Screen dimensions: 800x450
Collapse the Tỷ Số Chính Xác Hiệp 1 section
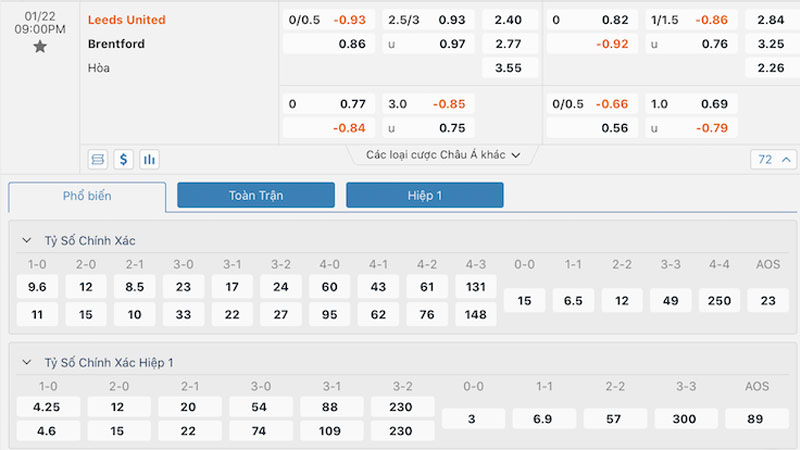(x=27, y=362)
